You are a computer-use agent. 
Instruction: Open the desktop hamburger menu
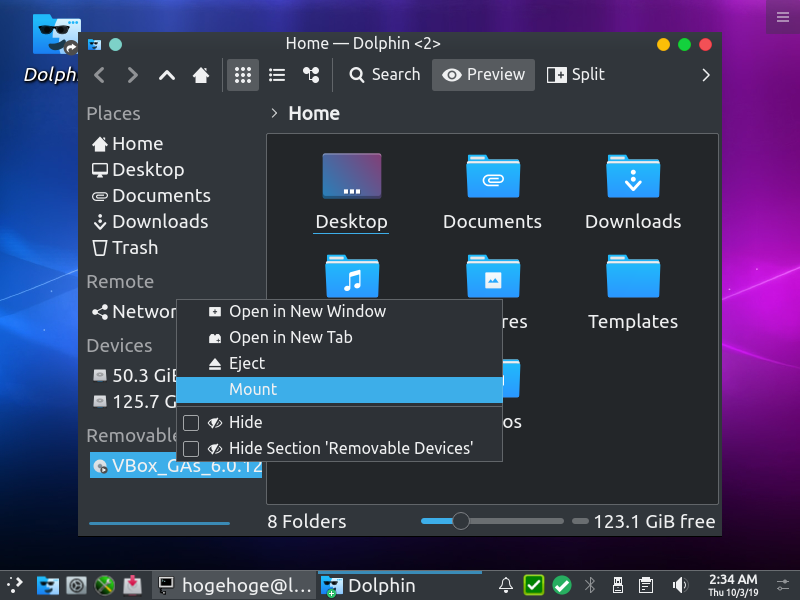click(783, 17)
